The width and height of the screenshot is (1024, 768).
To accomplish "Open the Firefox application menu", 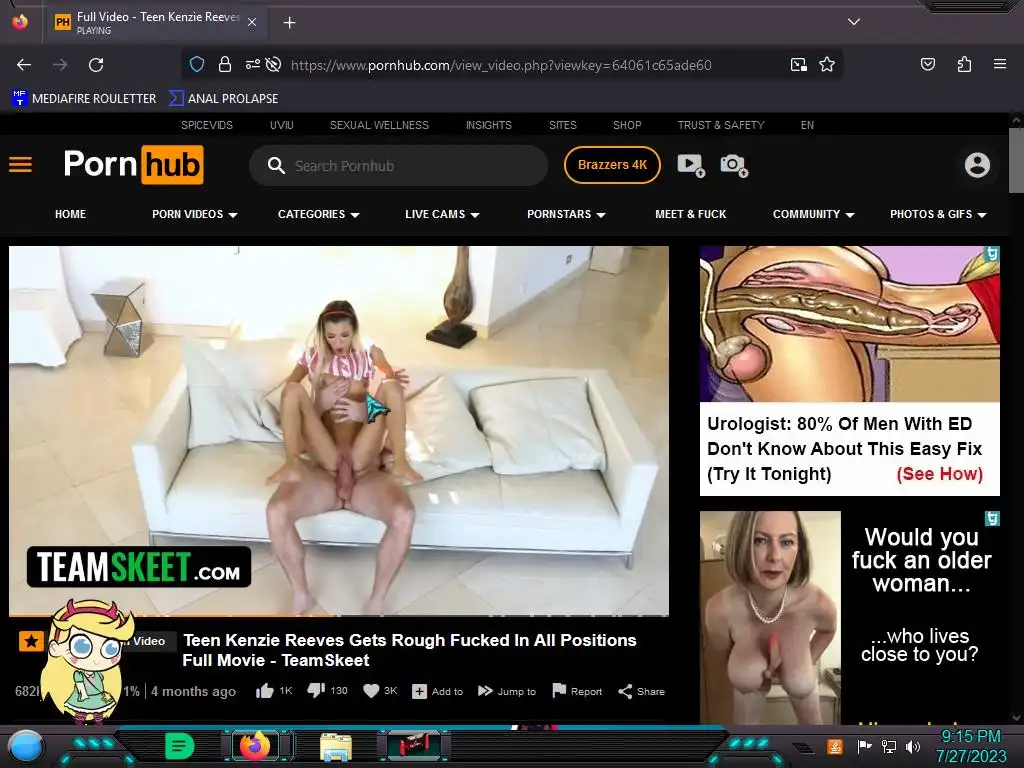I will pos(999,64).
